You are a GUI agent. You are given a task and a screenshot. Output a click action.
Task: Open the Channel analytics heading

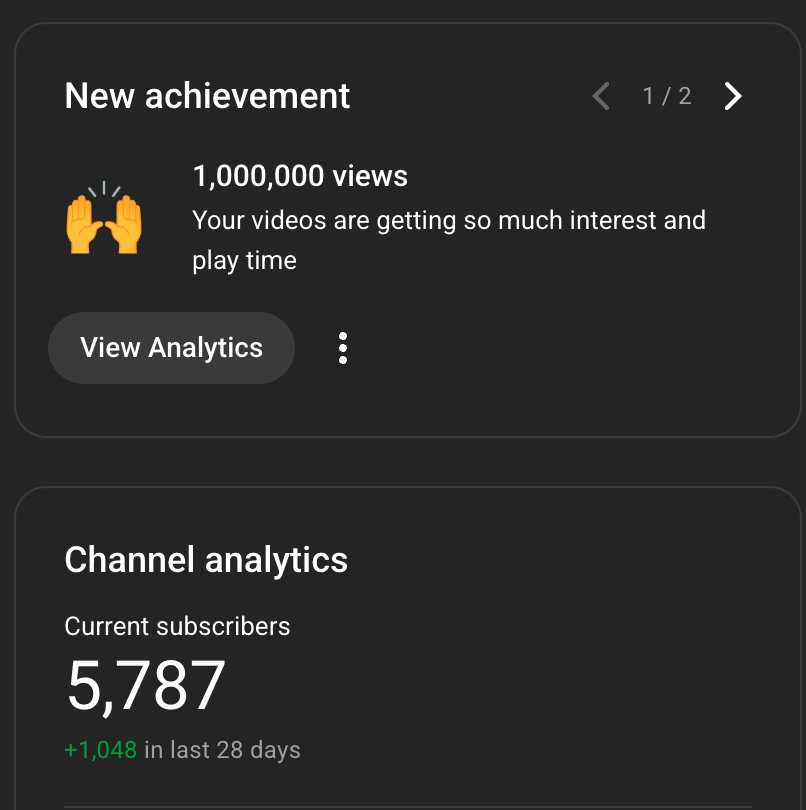[x=206, y=560]
